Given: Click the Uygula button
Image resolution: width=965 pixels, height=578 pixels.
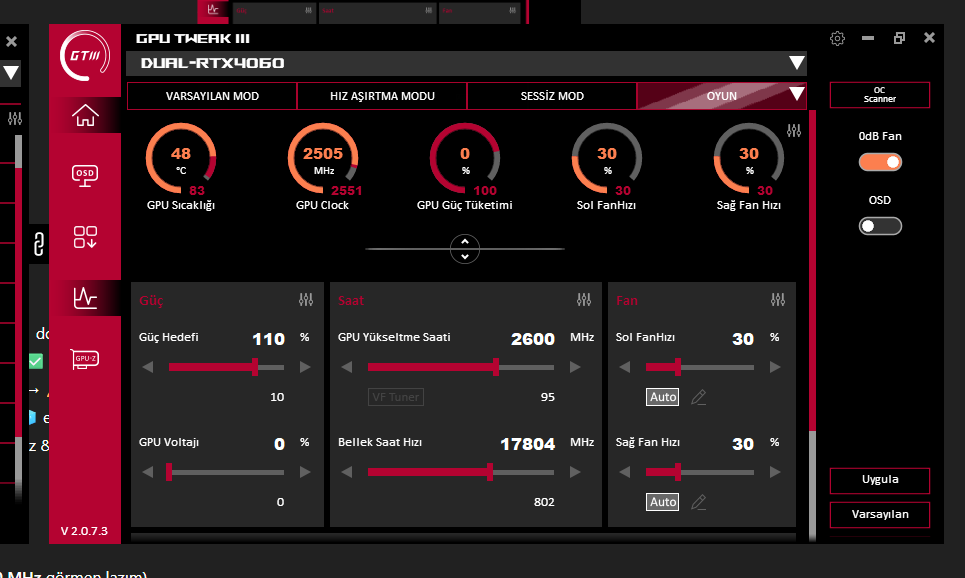Looking at the screenshot, I should click(x=879, y=480).
